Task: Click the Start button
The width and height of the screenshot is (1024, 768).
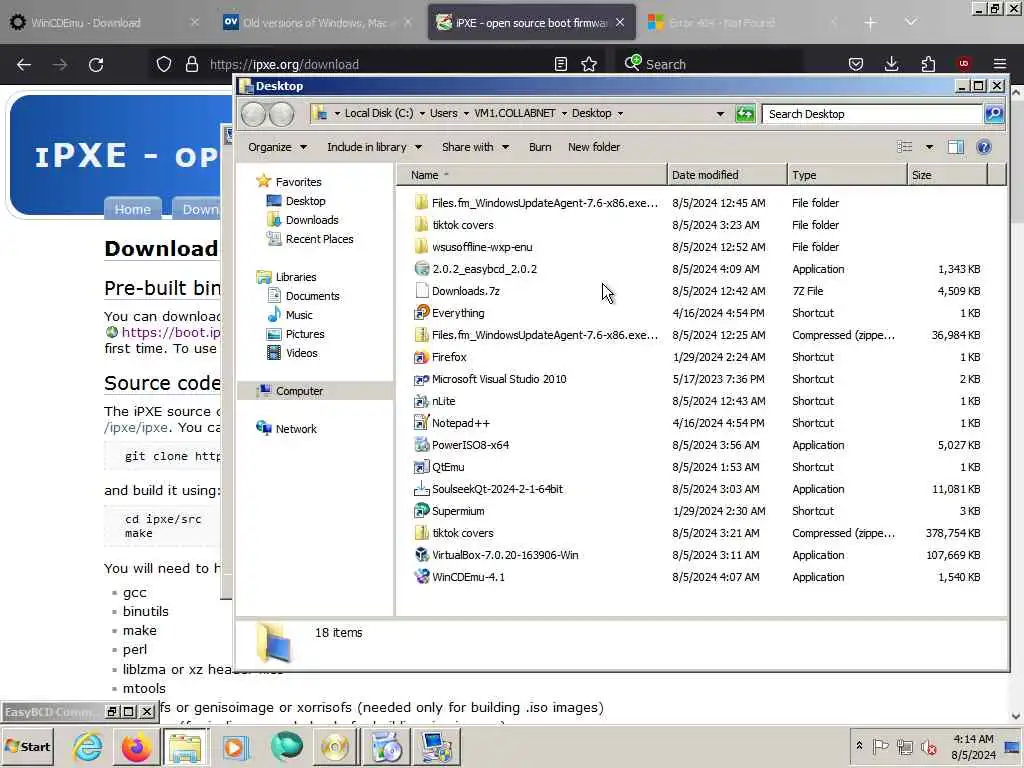Action: tap(27, 746)
